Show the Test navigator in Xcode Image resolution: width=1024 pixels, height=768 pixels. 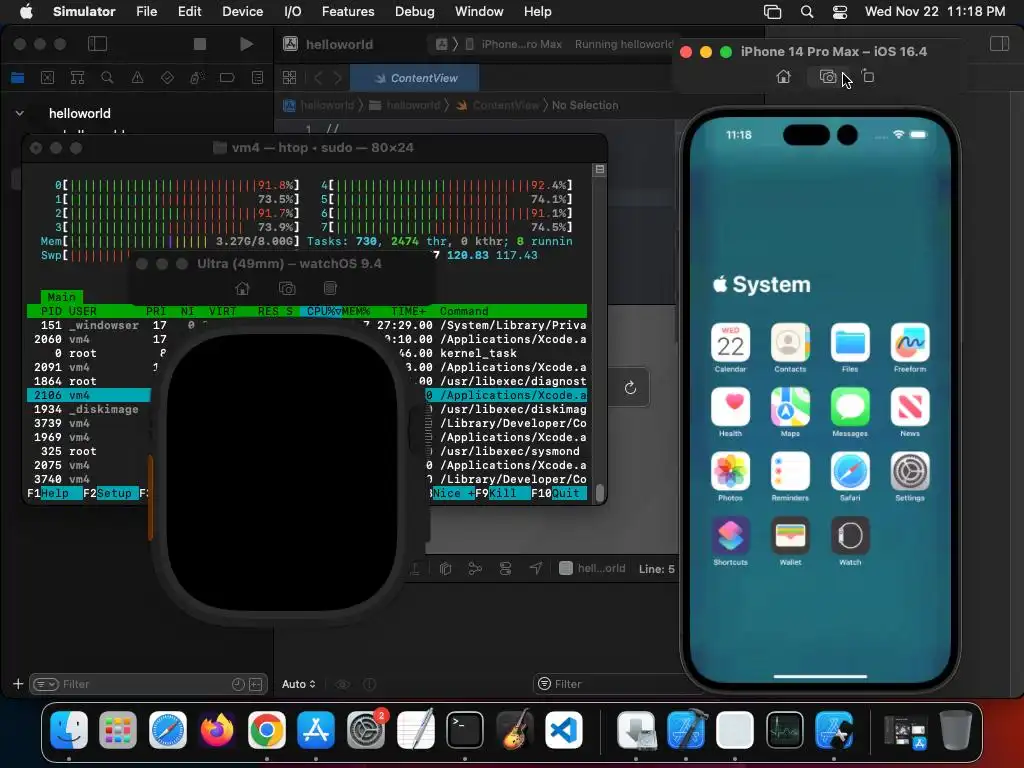click(167, 78)
